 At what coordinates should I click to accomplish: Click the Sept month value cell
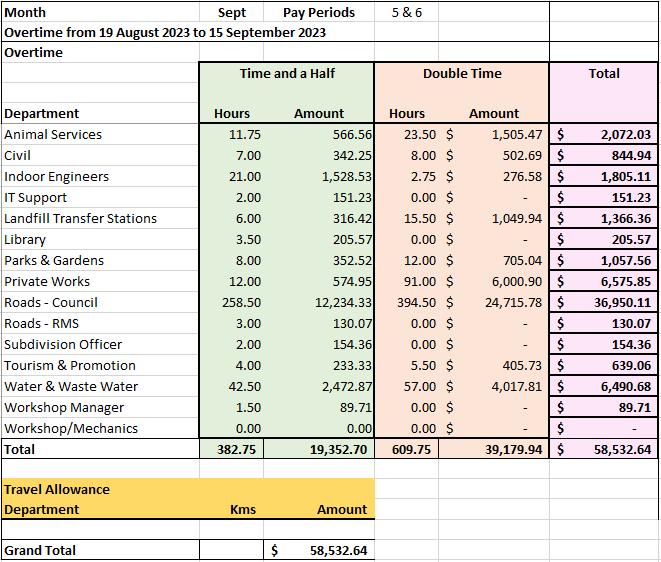click(x=231, y=12)
